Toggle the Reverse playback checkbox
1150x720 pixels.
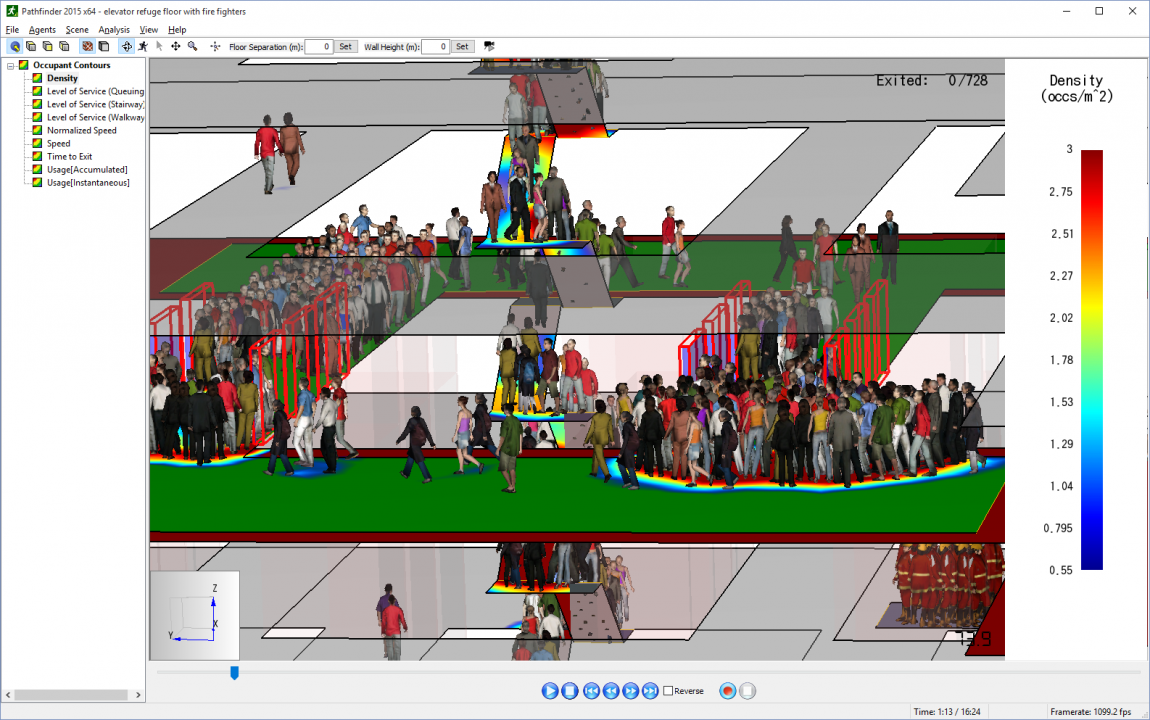668,691
